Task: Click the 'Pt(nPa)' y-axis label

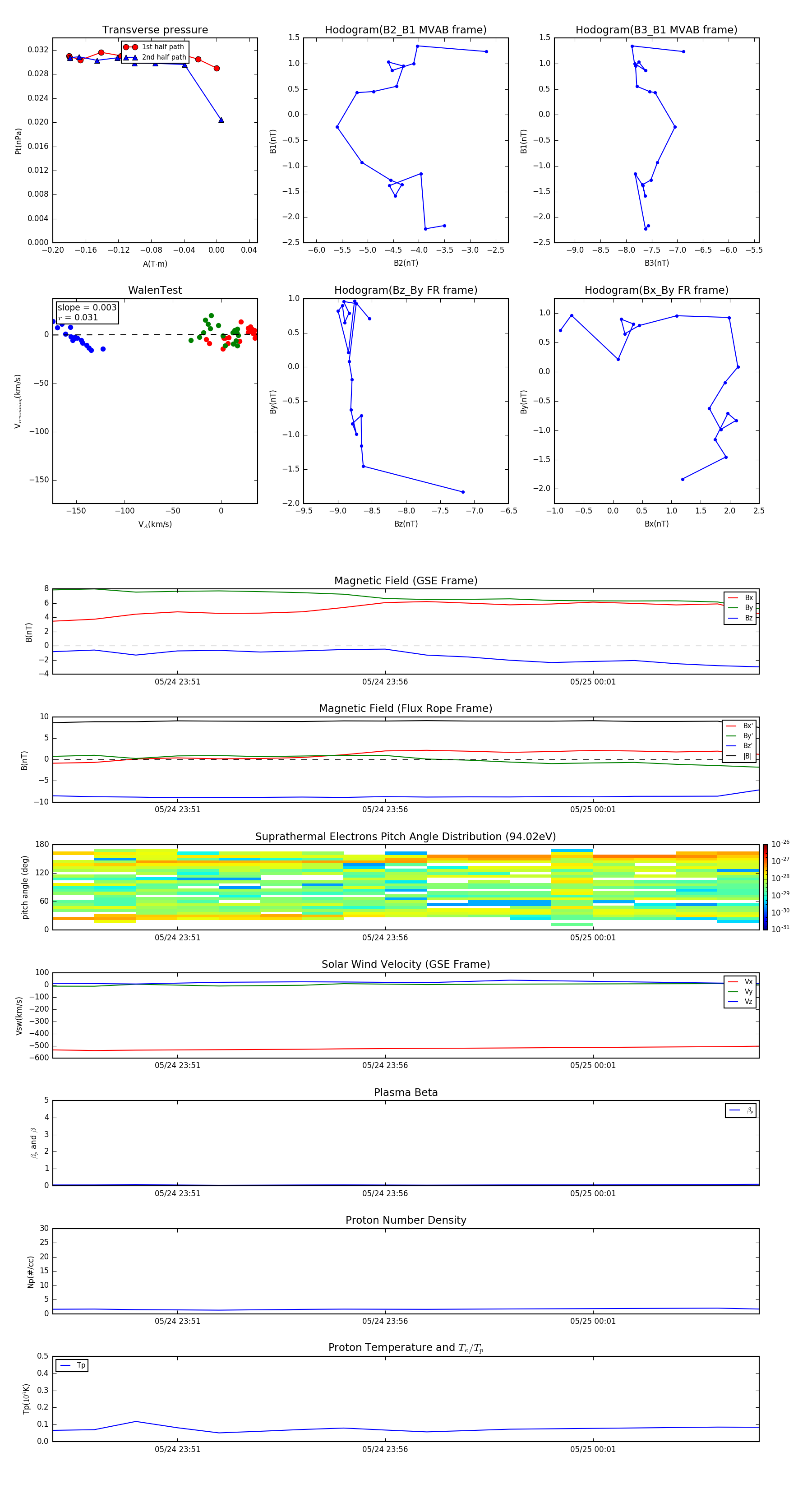Action: coord(18,141)
